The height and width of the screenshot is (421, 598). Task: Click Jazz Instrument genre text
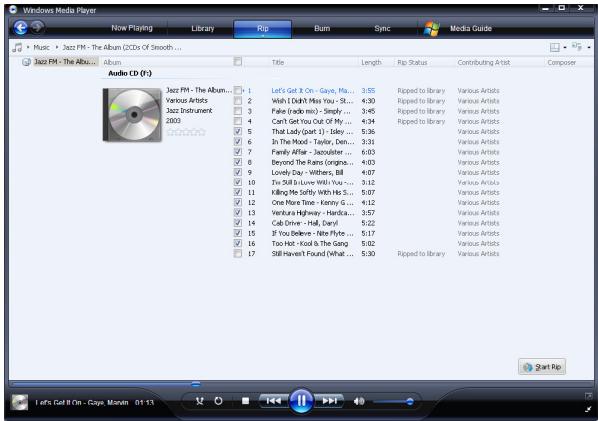(189, 110)
